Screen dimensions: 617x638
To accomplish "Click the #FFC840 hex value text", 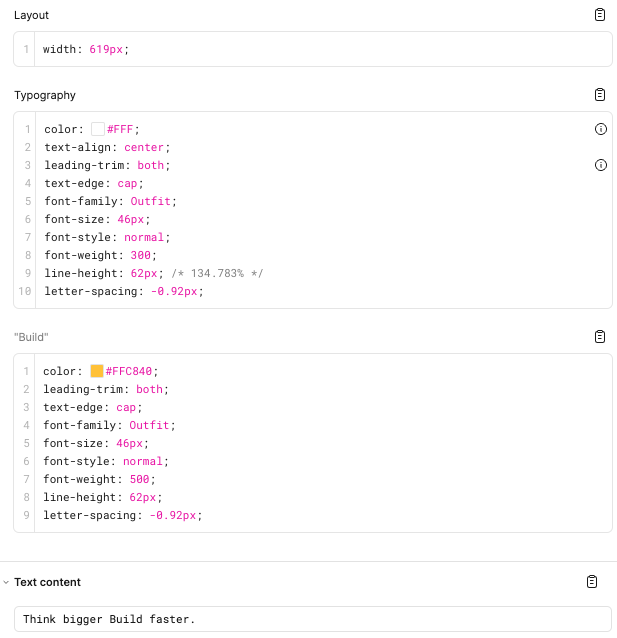I will click(x=131, y=371).
